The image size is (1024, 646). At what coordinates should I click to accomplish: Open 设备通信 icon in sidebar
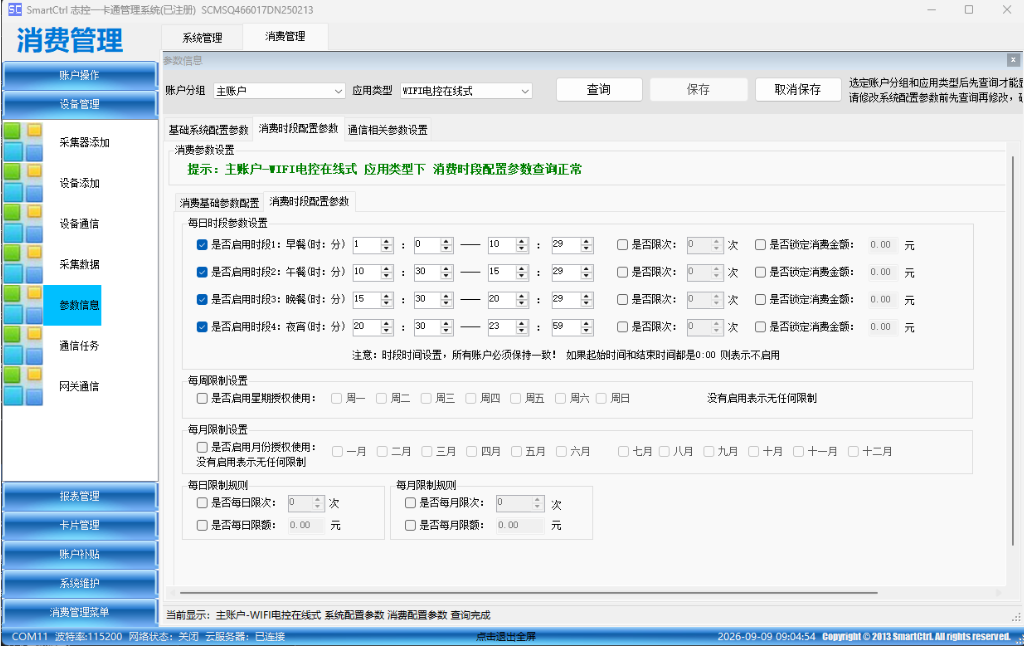point(24,223)
